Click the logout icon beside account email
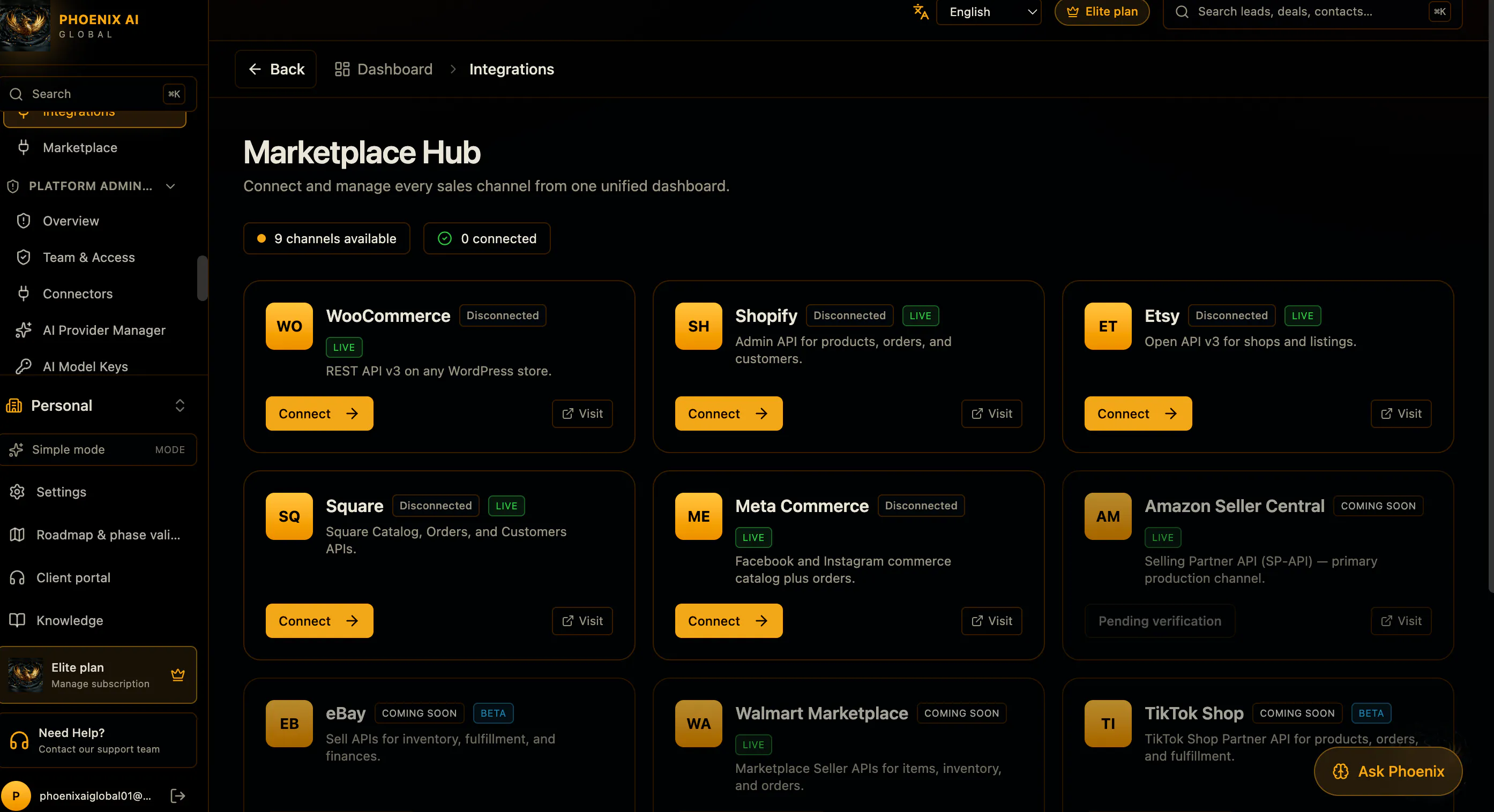The image size is (1494, 812). [178, 795]
